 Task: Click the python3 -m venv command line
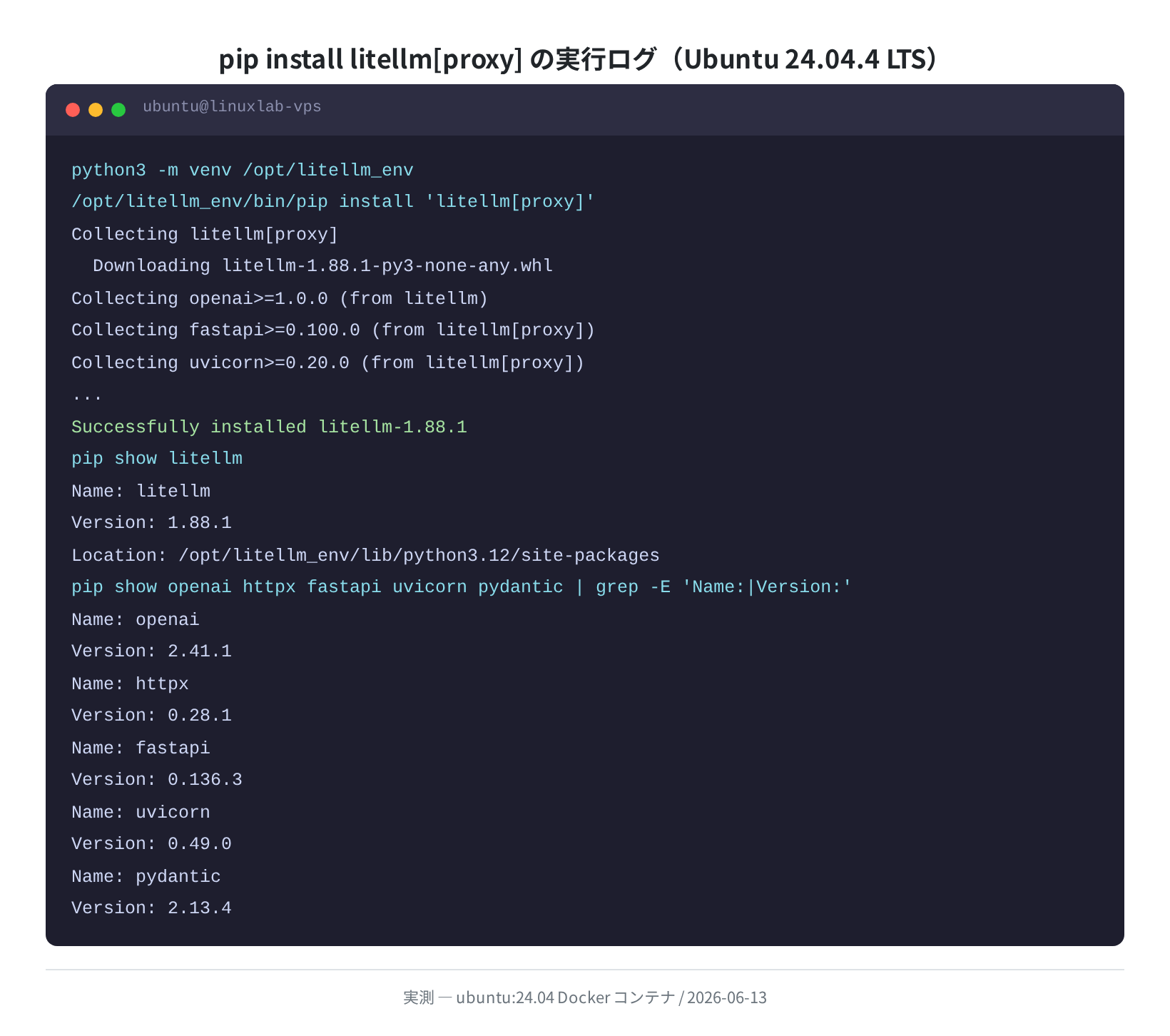(x=243, y=171)
